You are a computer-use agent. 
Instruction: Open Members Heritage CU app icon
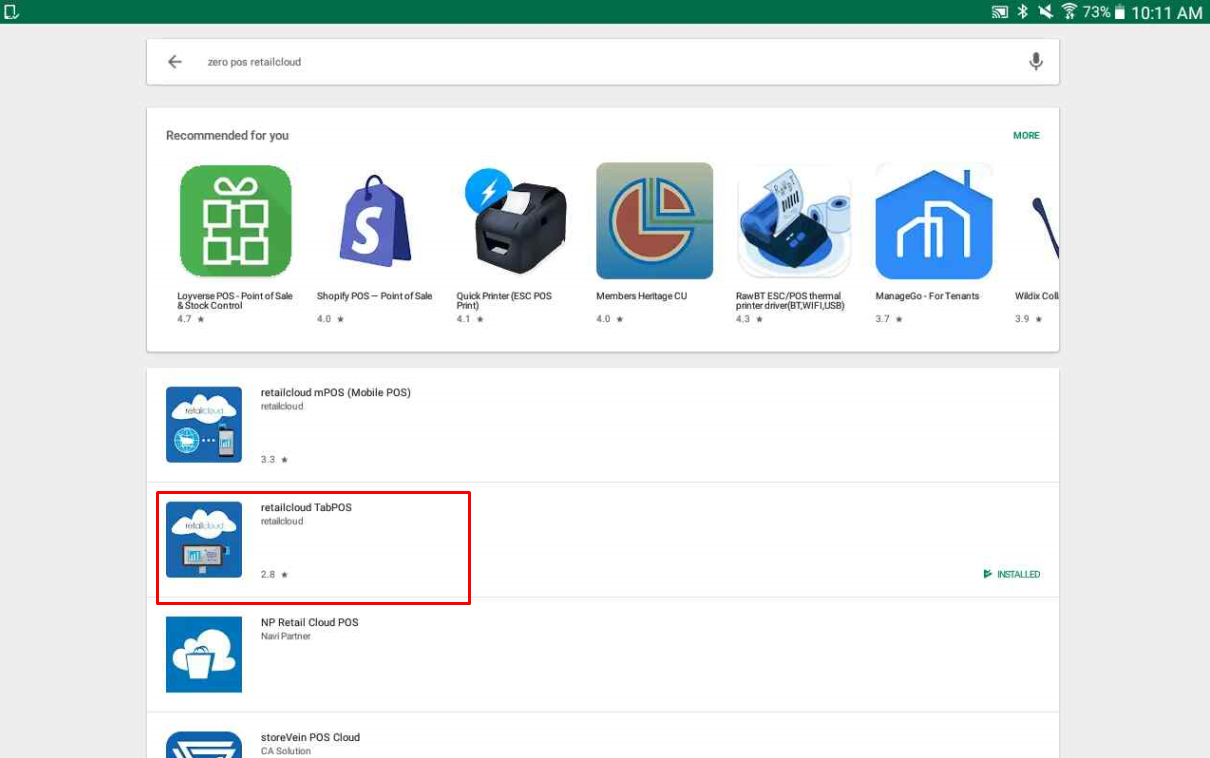pyautogui.click(x=654, y=221)
